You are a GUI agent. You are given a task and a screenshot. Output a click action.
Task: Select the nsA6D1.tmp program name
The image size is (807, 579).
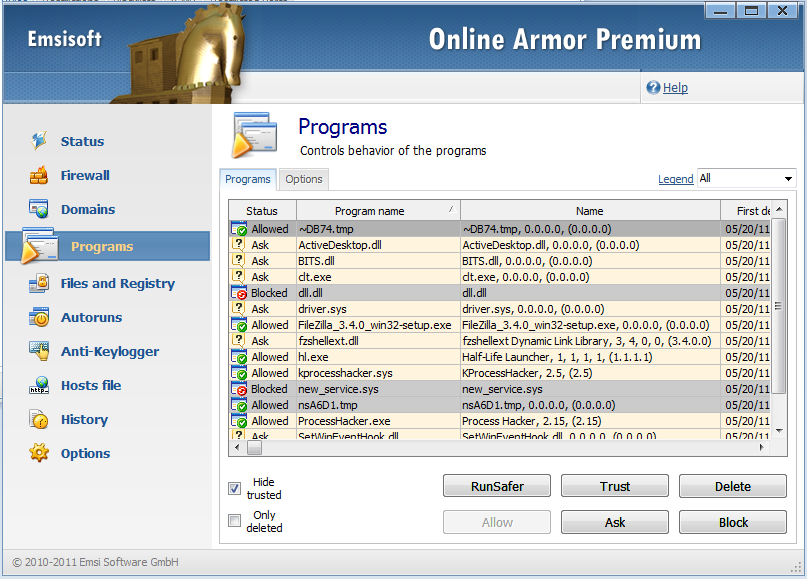tap(328, 405)
